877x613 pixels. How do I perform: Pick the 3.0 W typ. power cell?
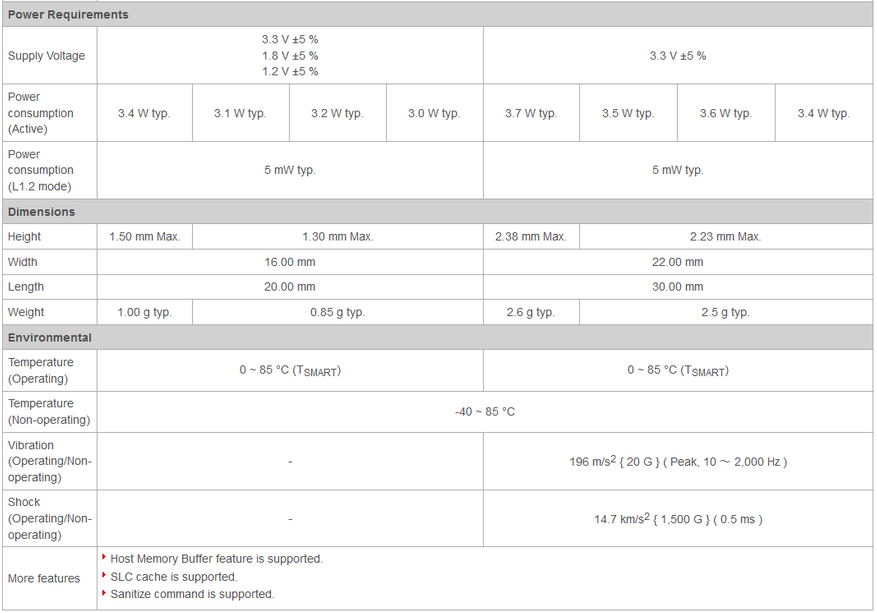(x=434, y=114)
